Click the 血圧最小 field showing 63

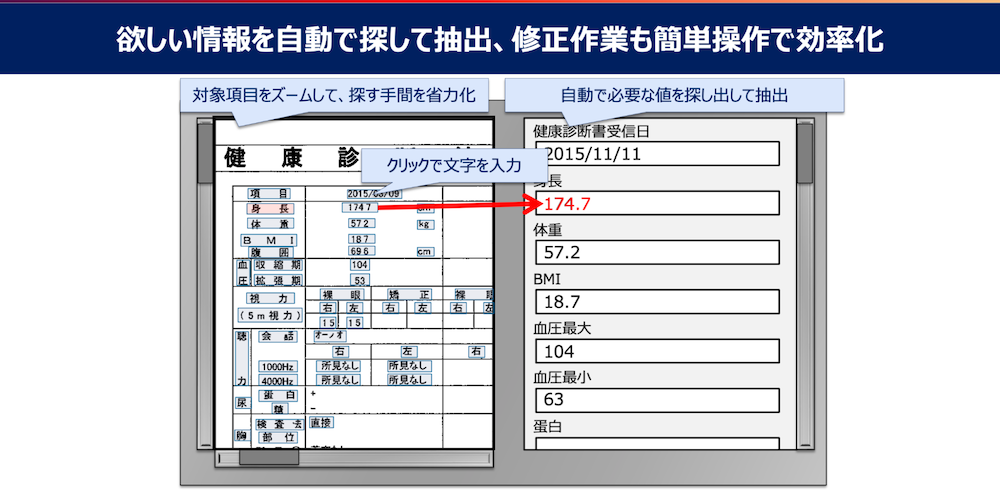[x=657, y=400]
